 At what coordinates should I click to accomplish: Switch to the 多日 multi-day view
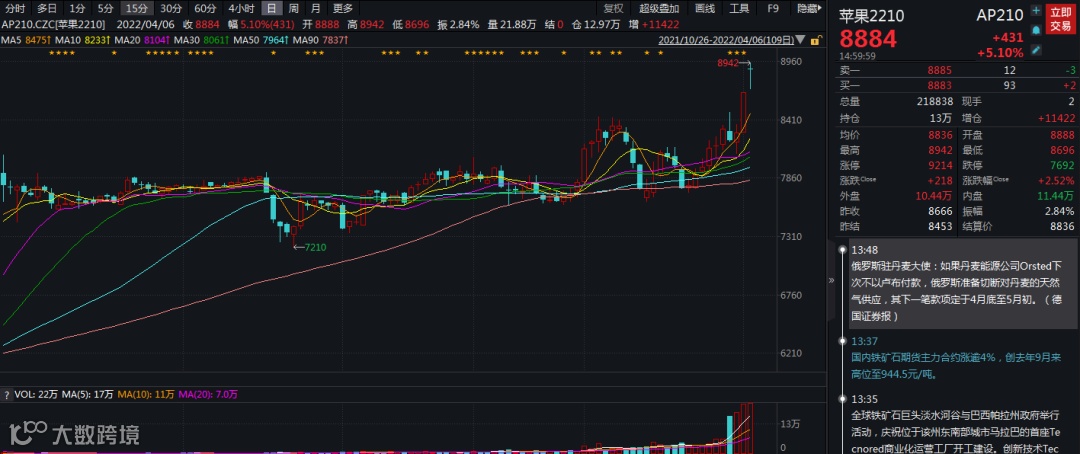[x=47, y=8]
